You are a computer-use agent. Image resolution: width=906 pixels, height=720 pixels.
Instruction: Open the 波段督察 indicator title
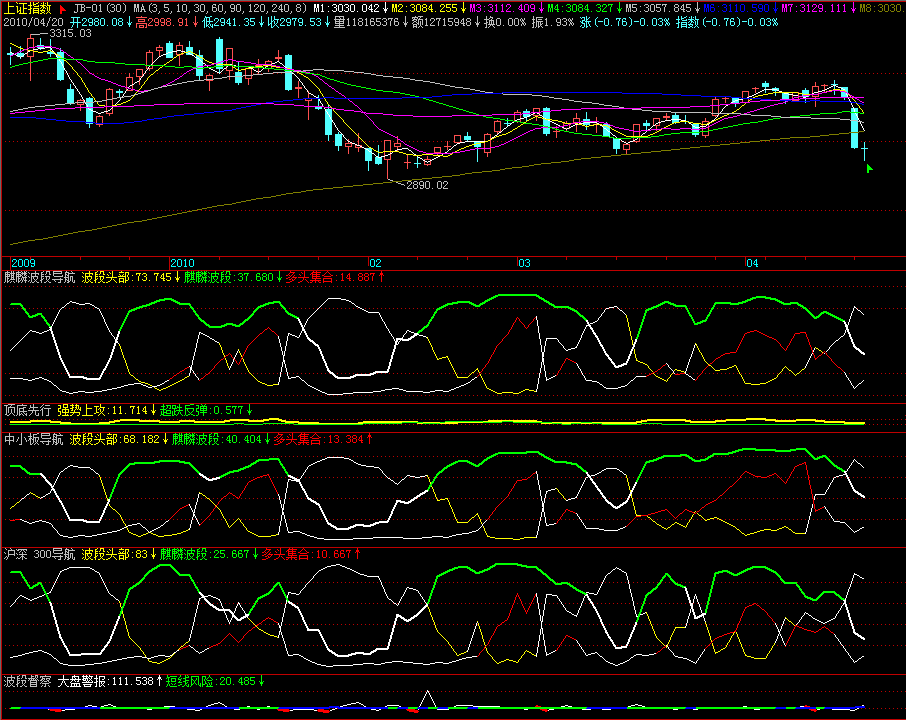(27, 681)
